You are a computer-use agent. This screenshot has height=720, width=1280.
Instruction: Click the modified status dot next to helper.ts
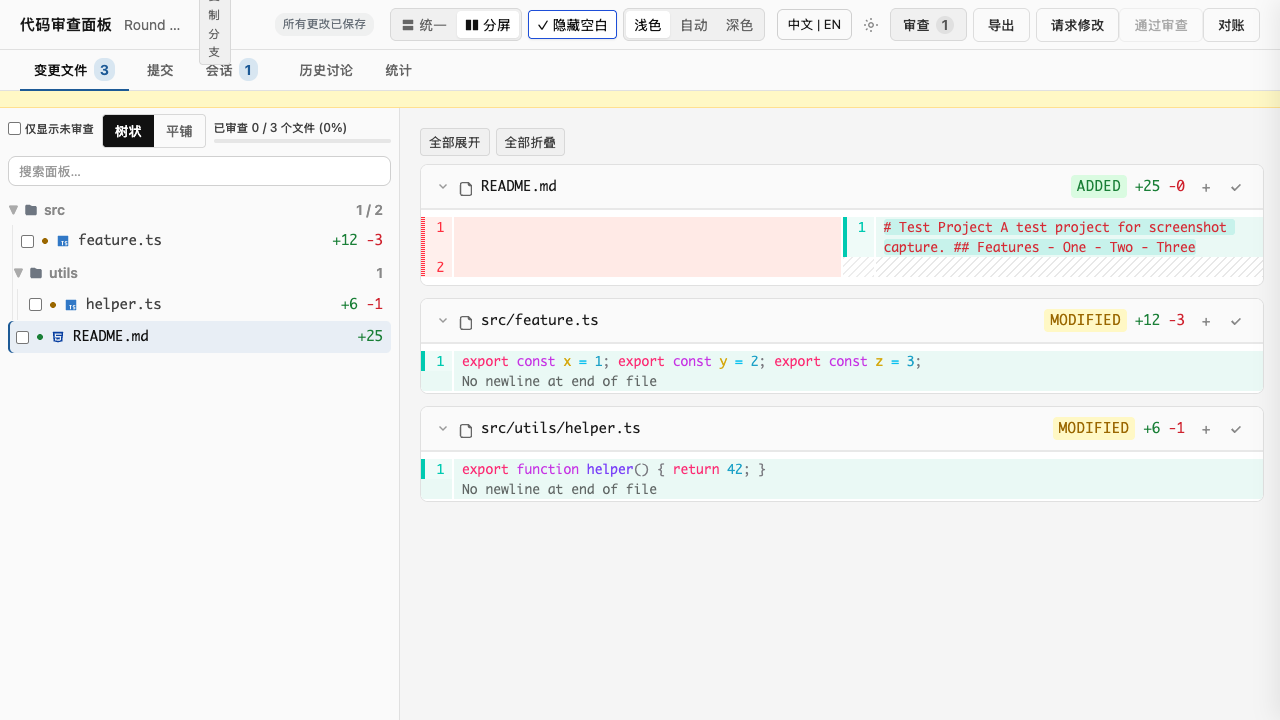[53, 305]
